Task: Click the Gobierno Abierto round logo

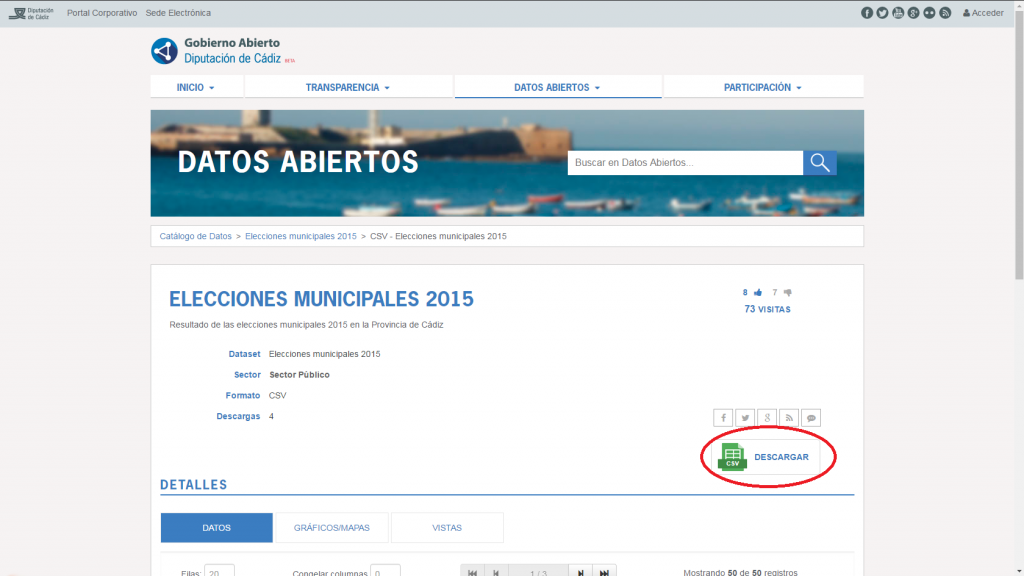Action: tap(165, 51)
